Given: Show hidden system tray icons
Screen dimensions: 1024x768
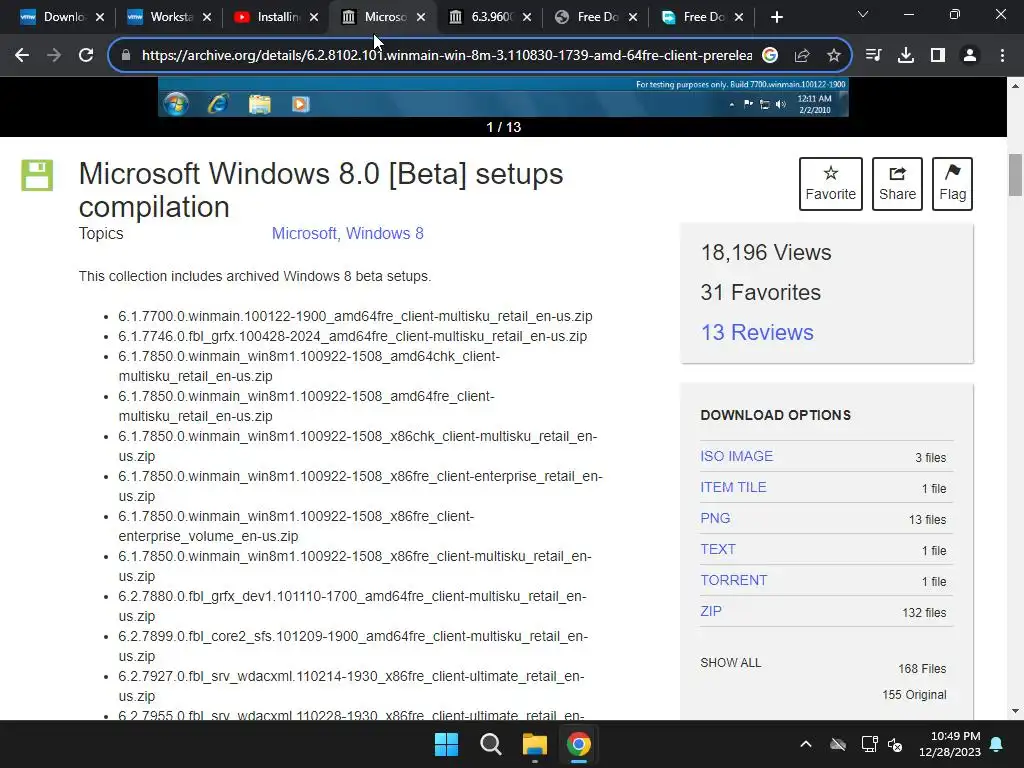Looking at the screenshot, I should 806,744.
